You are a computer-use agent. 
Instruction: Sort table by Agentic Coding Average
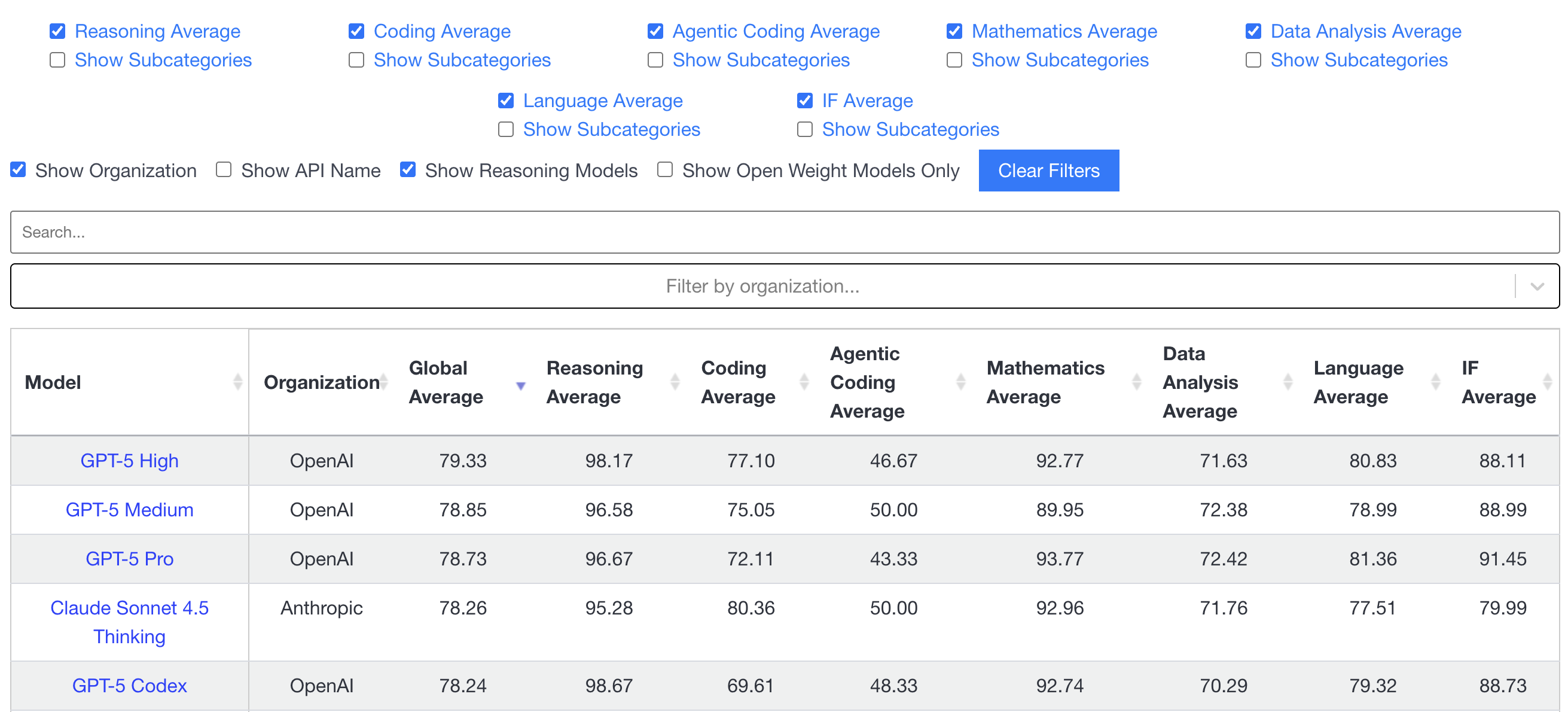[960, 382]
